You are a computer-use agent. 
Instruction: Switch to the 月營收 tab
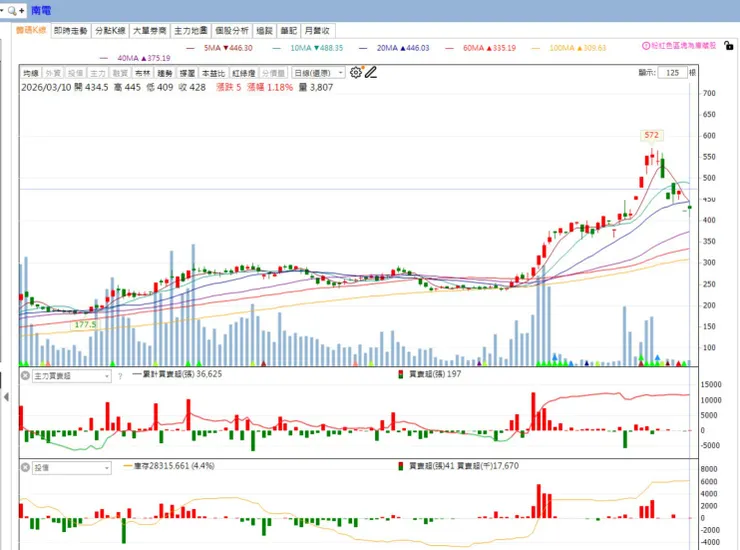click(x=317, y=31)
